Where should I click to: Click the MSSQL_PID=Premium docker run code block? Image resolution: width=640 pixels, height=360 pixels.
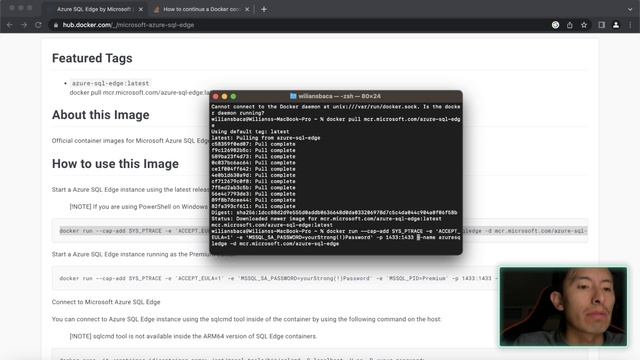click(x=275, y=278)
